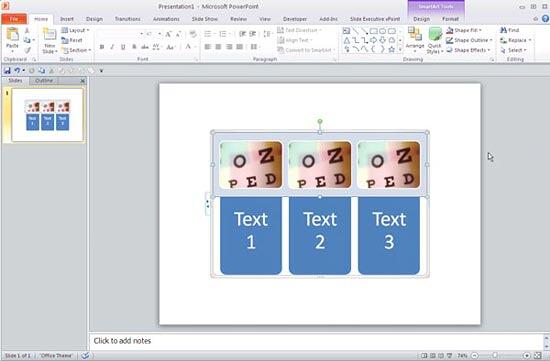Close the slides pane
550x361 pixels.
(x=82, y=81)
